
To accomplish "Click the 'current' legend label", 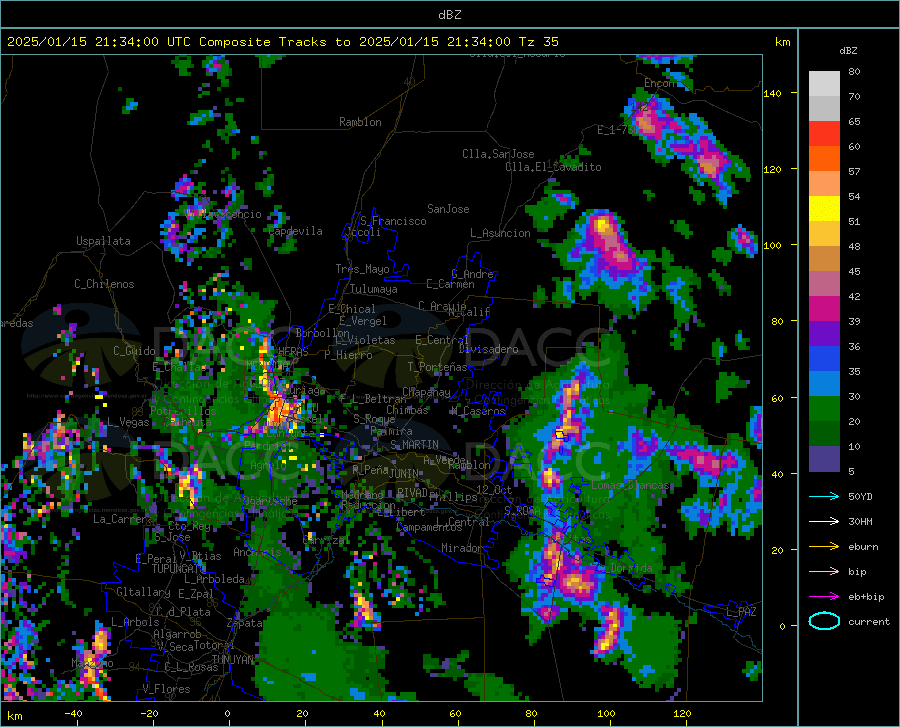I will click(869, 621).
